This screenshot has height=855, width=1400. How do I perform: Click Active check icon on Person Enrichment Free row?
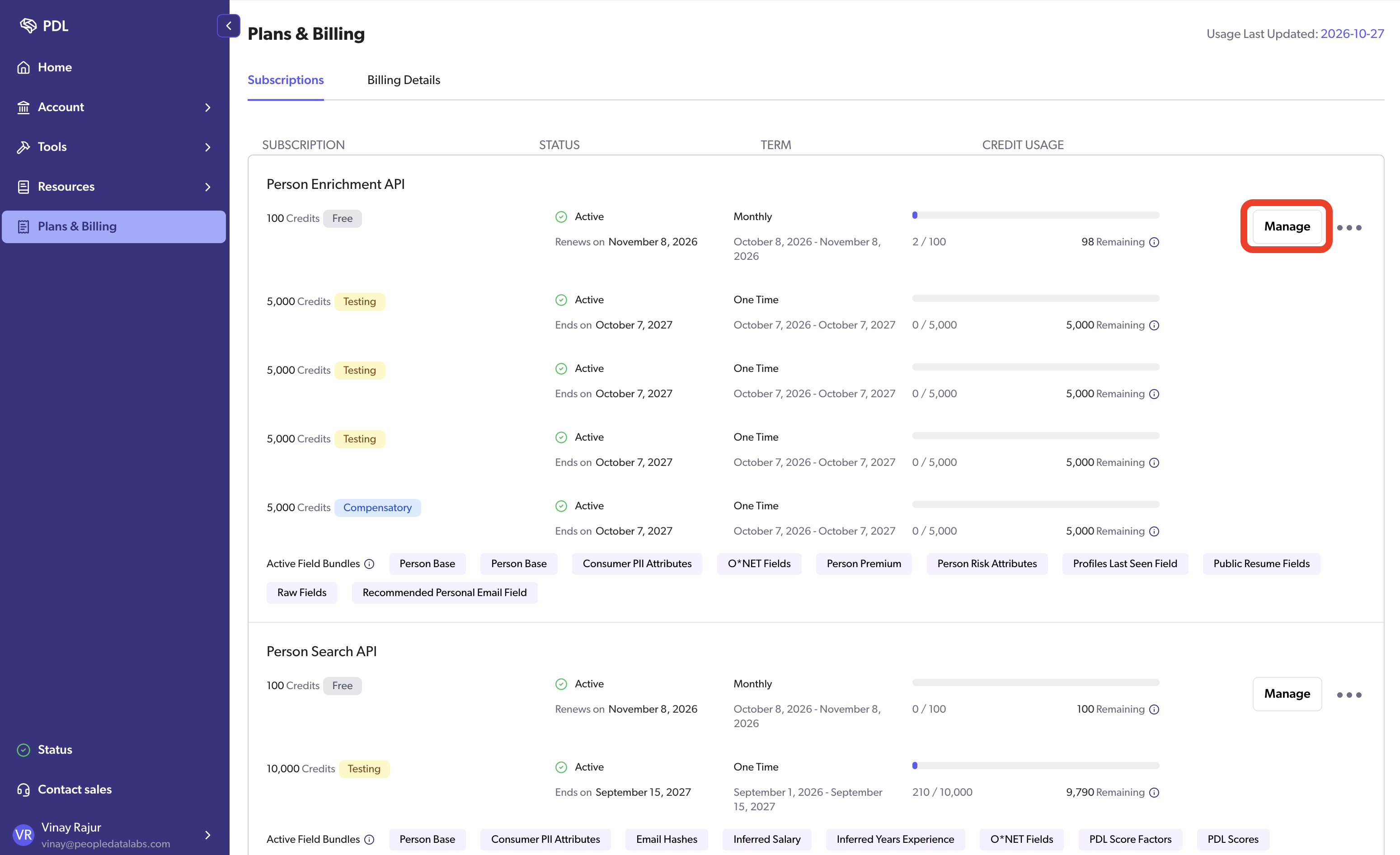pyautogui.click(x=561, y=217)
